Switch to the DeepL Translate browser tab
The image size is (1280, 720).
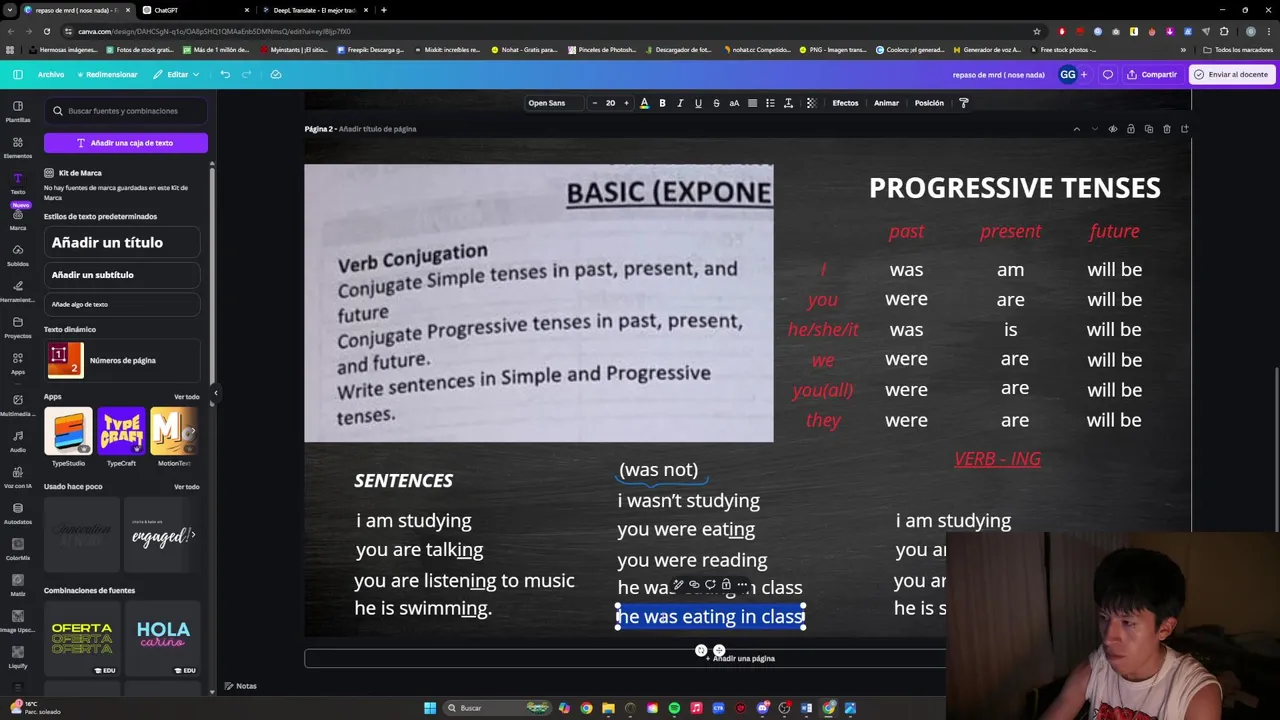coord(313,10)
